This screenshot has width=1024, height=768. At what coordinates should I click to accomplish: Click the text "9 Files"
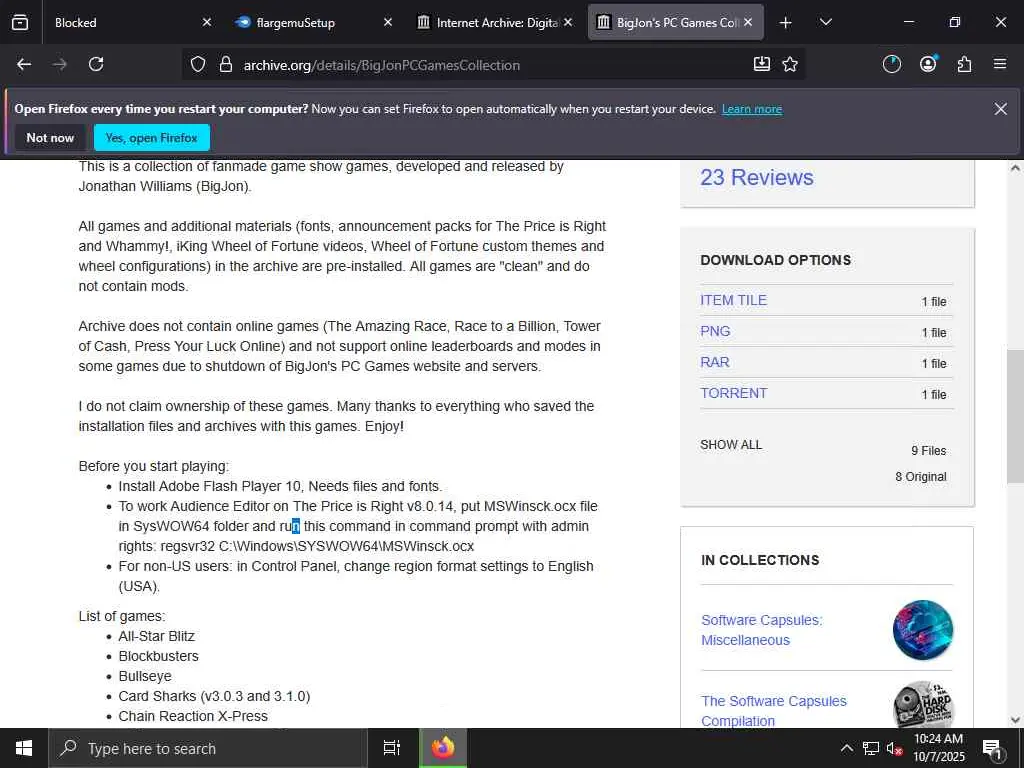(x=929, y=451)
